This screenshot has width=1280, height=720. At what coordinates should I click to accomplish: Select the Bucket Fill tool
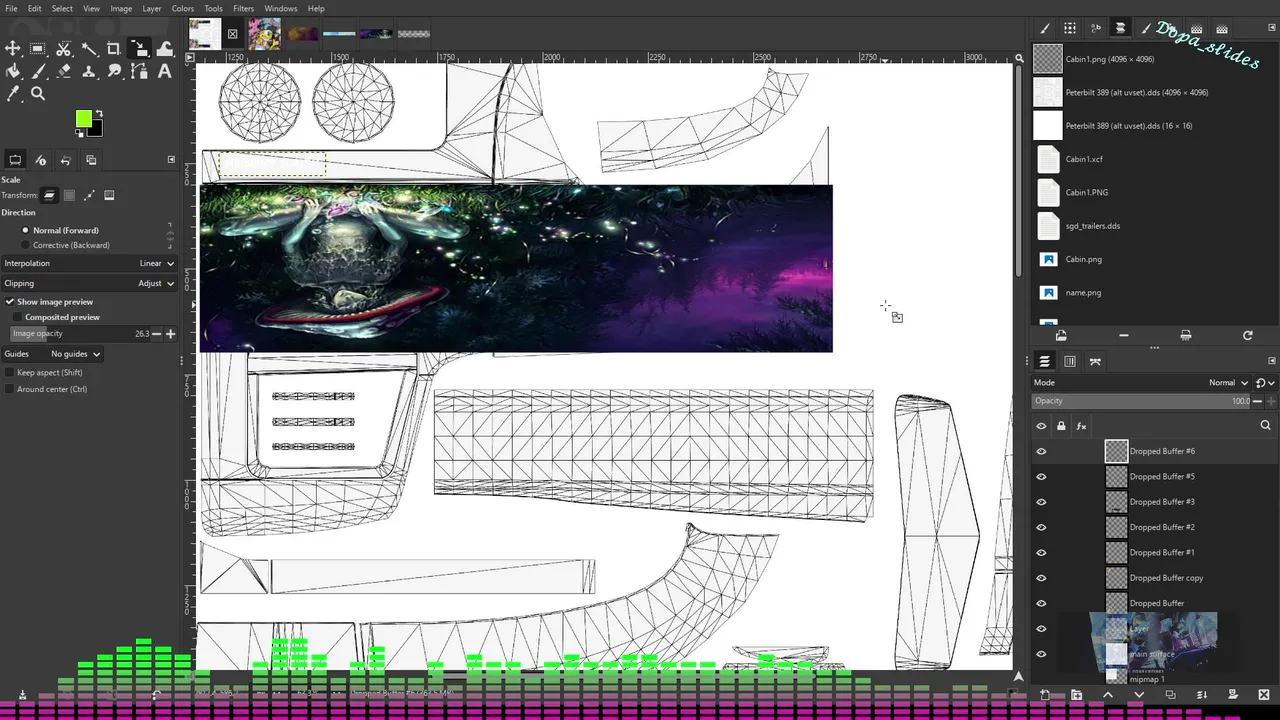pyautogui.click(x=13, y=71)
